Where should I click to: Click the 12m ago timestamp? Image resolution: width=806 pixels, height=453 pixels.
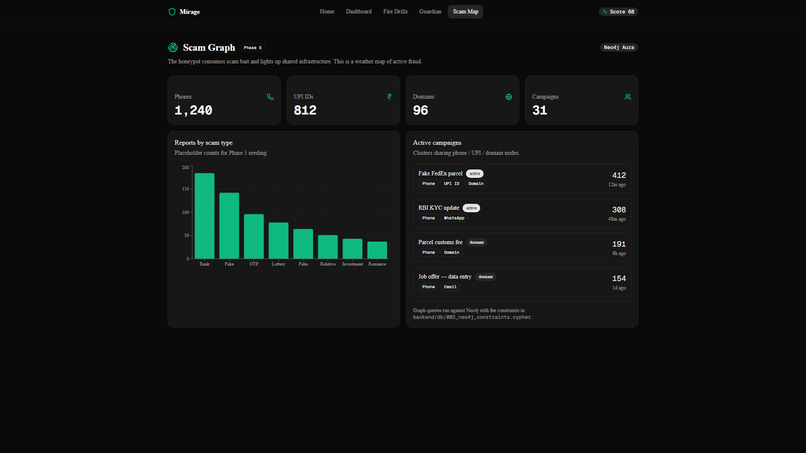tap(617, 185)
